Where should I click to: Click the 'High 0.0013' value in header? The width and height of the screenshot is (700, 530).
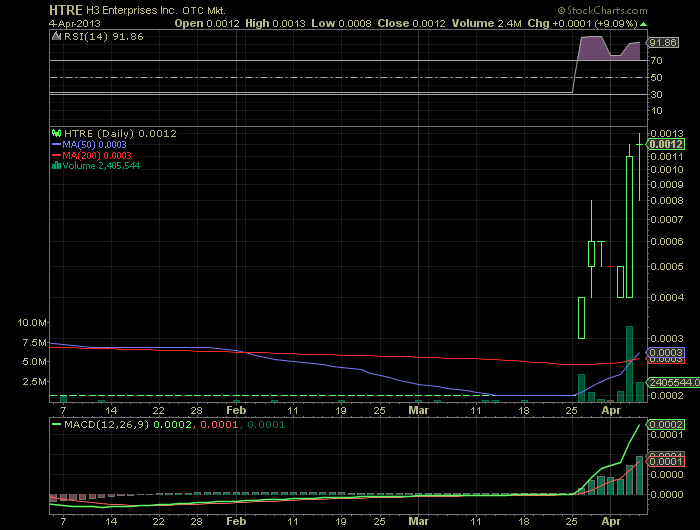275,24
